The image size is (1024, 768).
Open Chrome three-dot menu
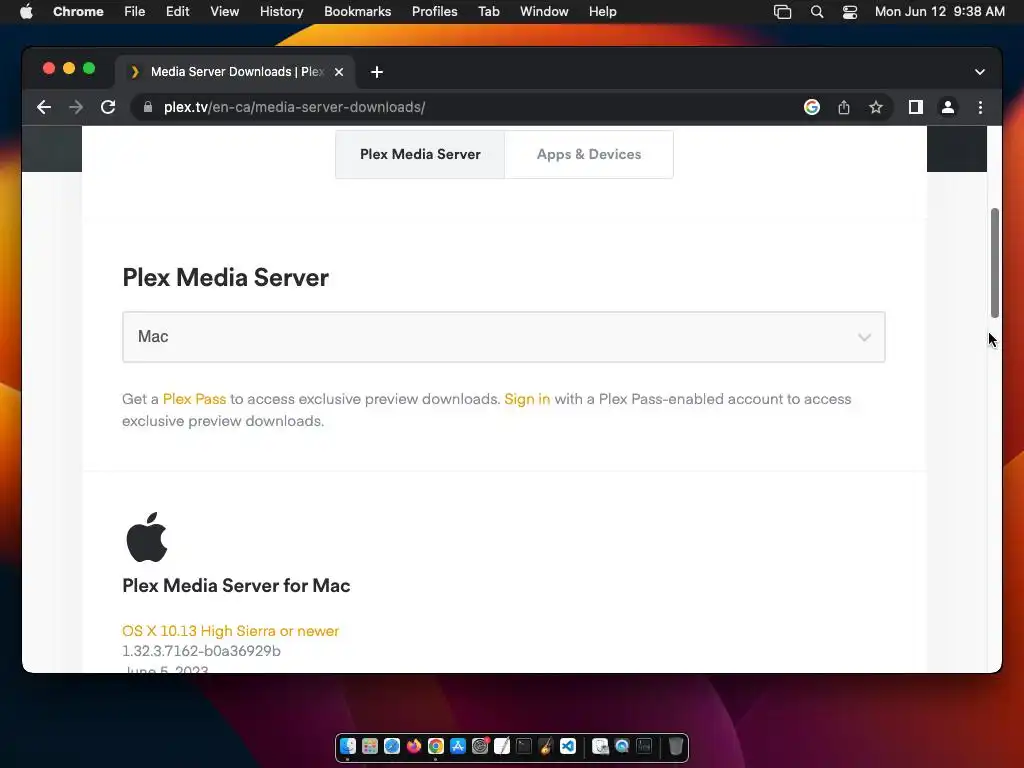(980, 107)
